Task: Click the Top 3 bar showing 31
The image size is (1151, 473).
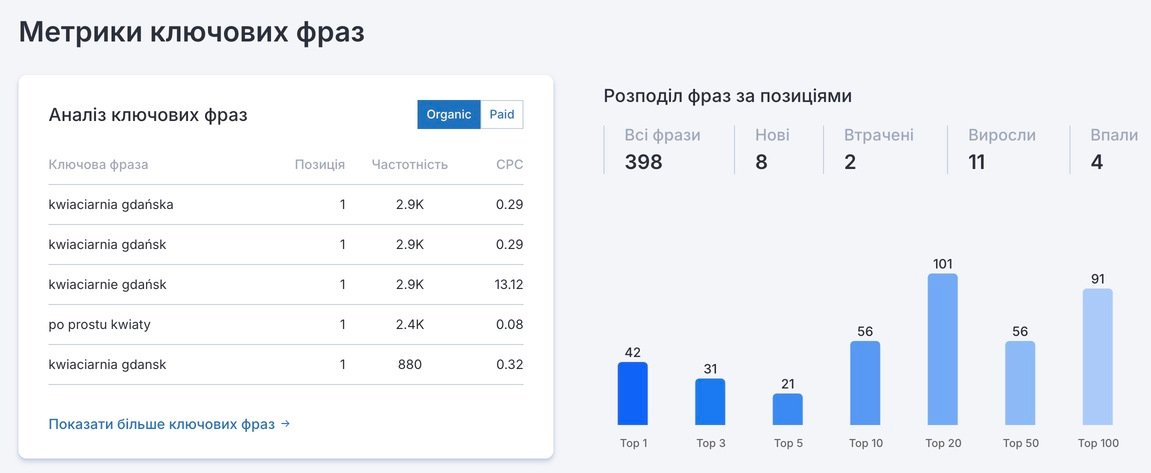Action: point(710,402)
